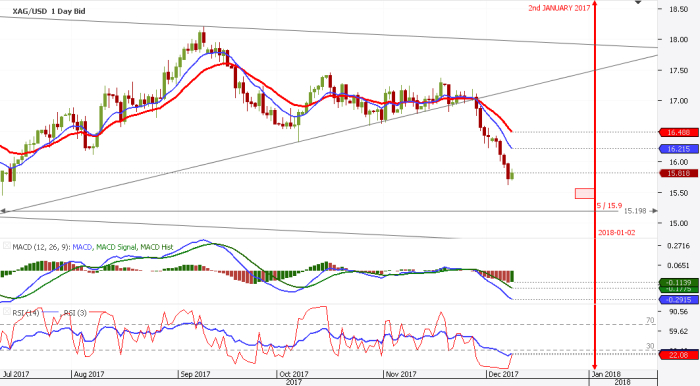Select the blue MACD legend label
Image resolution: width=700 pixels, height=386 pixels.
(x=82, y=247)
